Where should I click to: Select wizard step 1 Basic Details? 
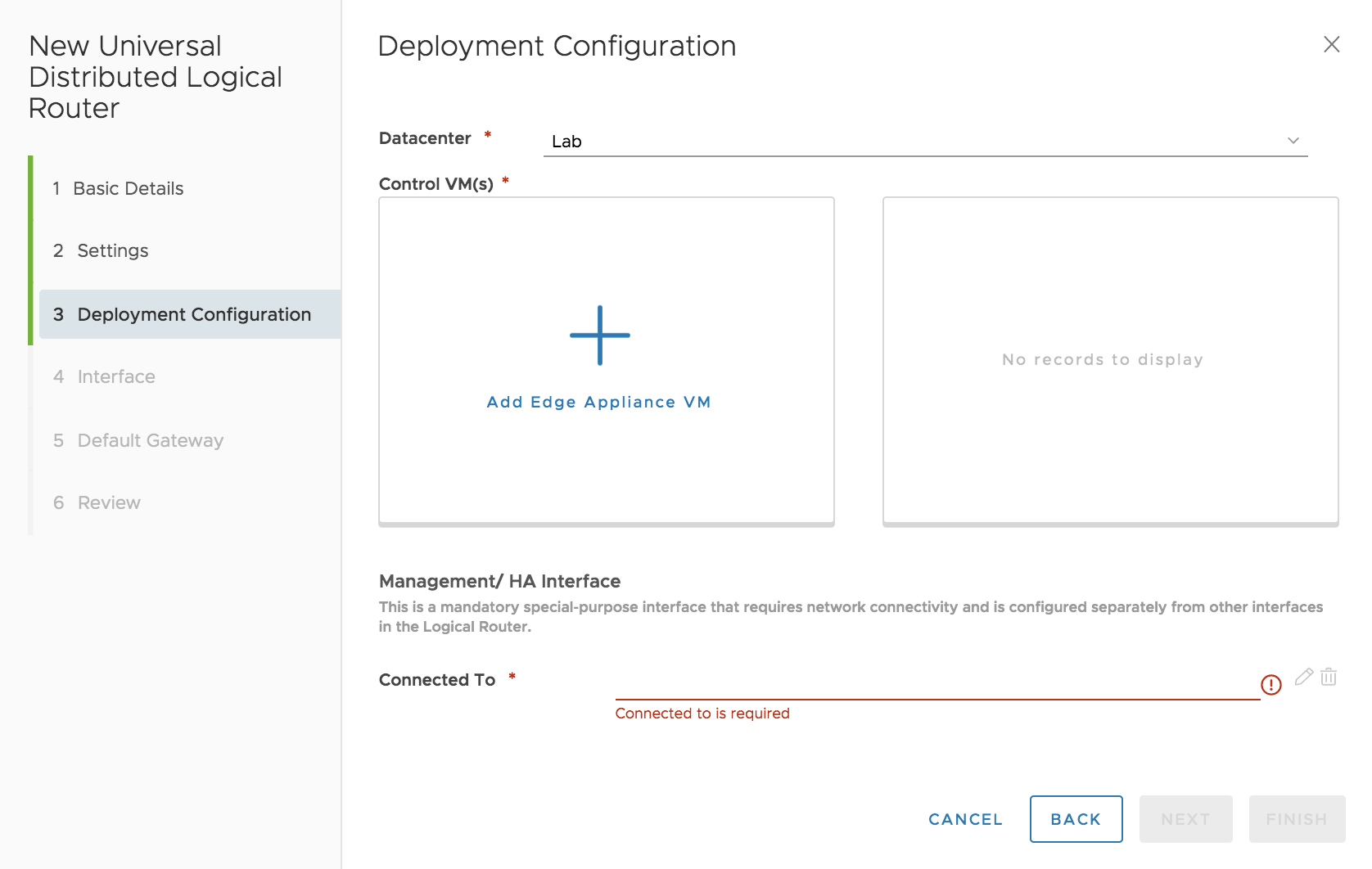tap(129, 188)
